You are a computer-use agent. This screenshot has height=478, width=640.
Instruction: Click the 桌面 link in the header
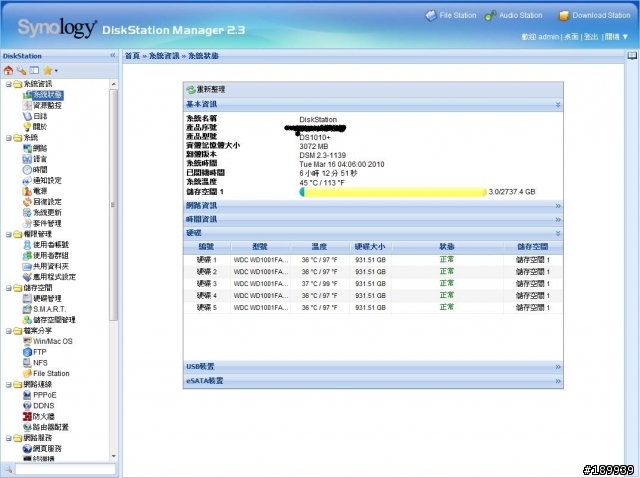(x=571, y=37)
